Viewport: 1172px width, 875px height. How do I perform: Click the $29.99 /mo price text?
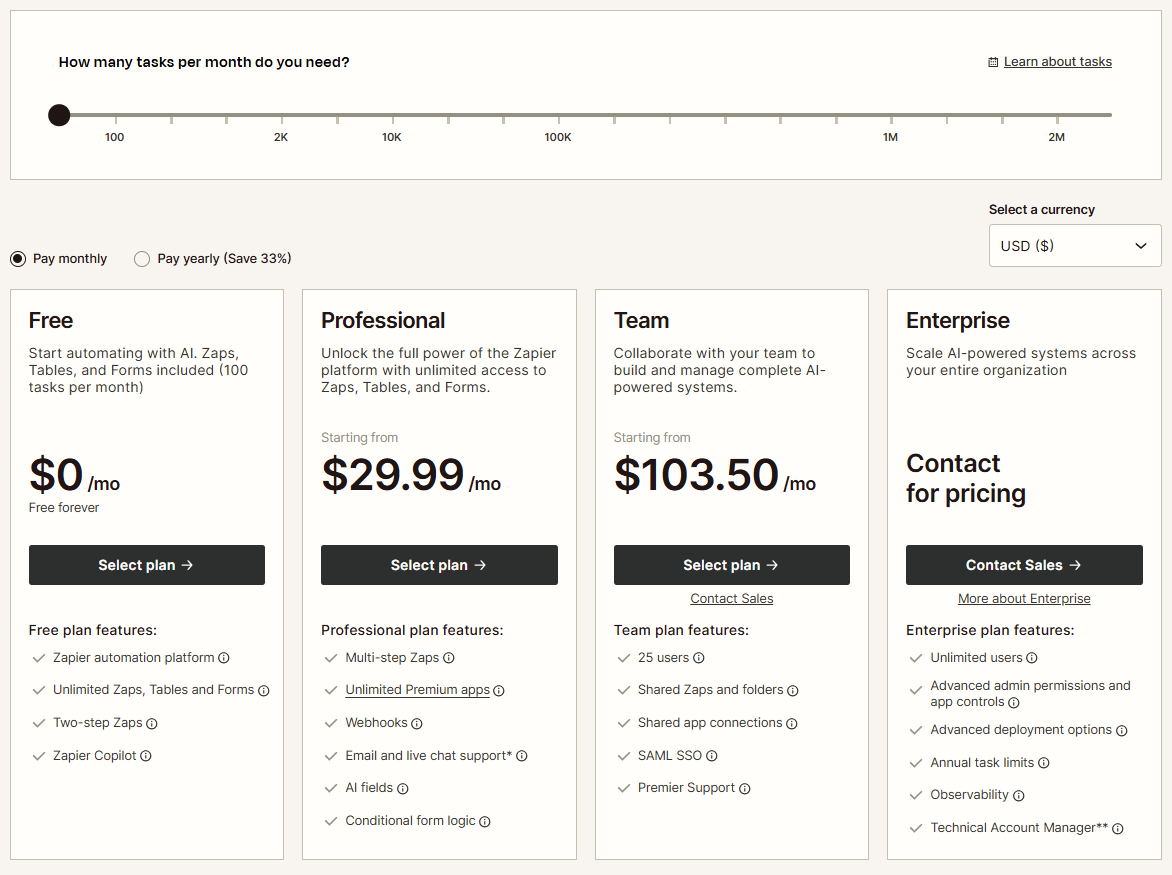pyautogui.click(x=411, y=475)
